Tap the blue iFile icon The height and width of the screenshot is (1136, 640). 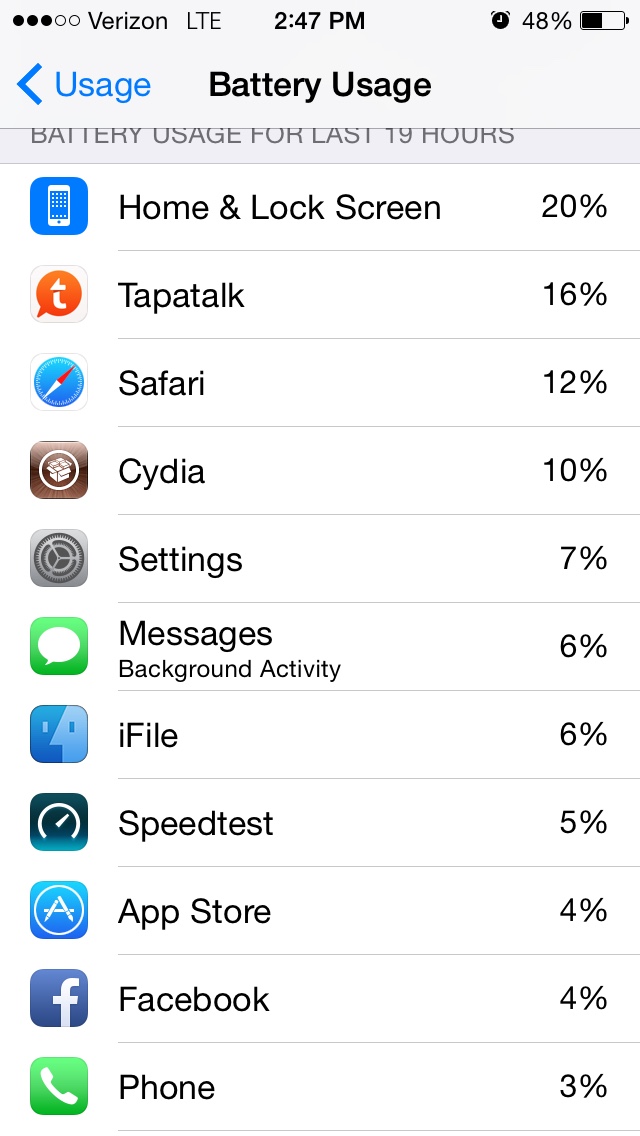[x=59, y=734]
